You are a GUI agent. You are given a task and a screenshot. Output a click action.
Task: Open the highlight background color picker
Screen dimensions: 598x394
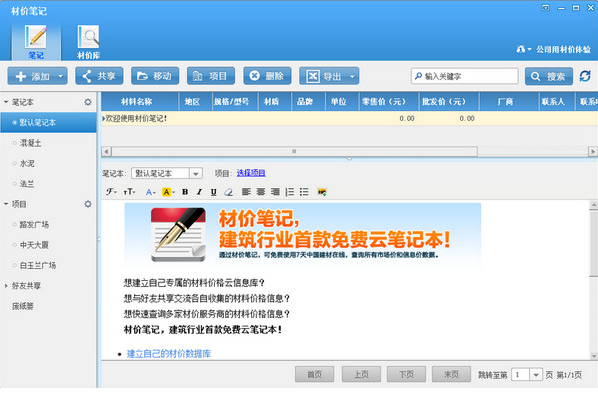point(168,192)
